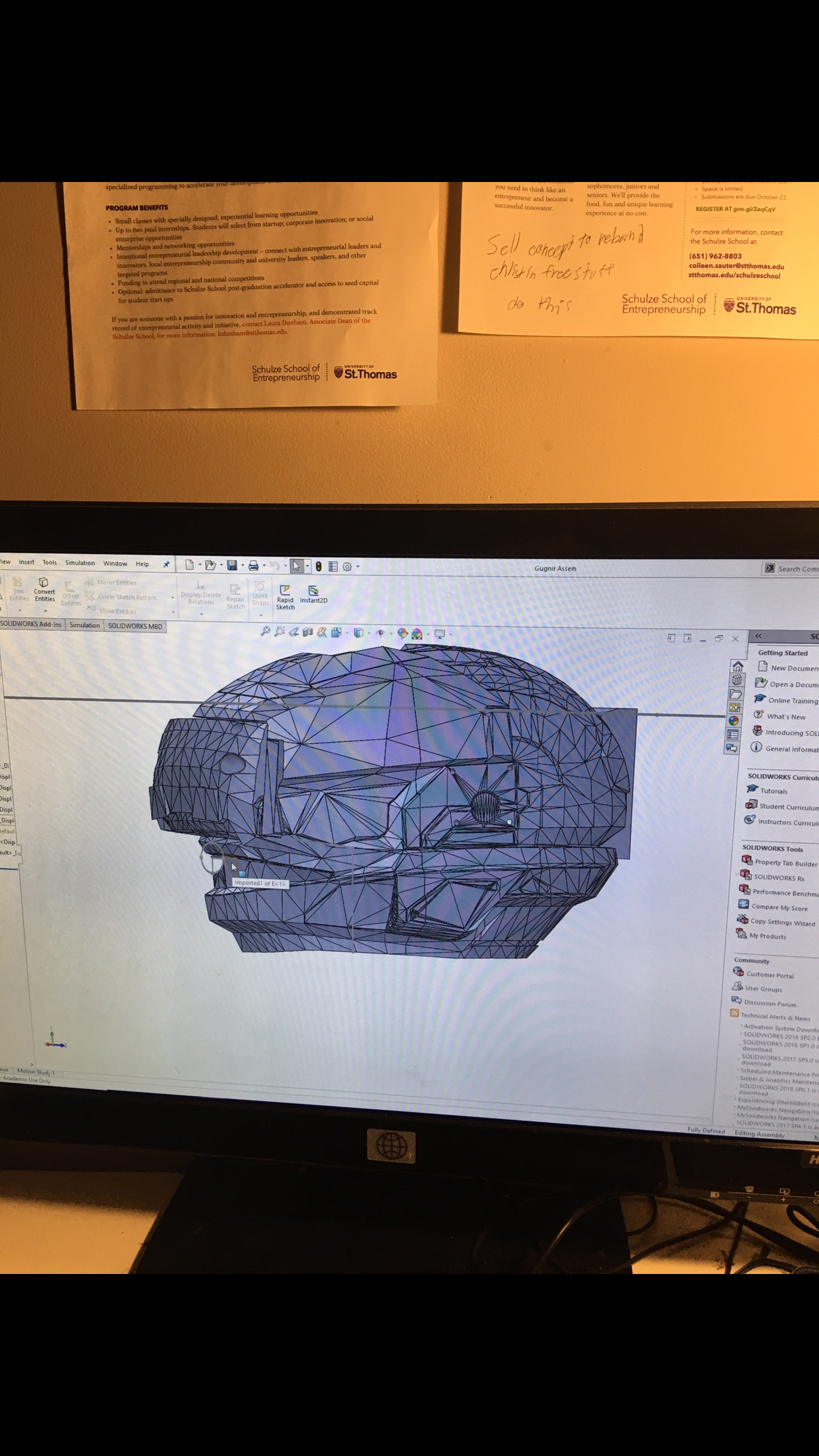The image size is (819, 1456).
Task: Toggle Rapid Sketch on the ribbon
Action: click(285, 597)
